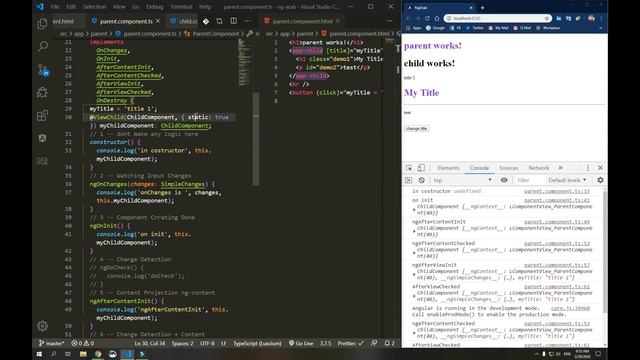Close the parent.component.html tab
Screen dimensions: 640x360
coord(338,21)
